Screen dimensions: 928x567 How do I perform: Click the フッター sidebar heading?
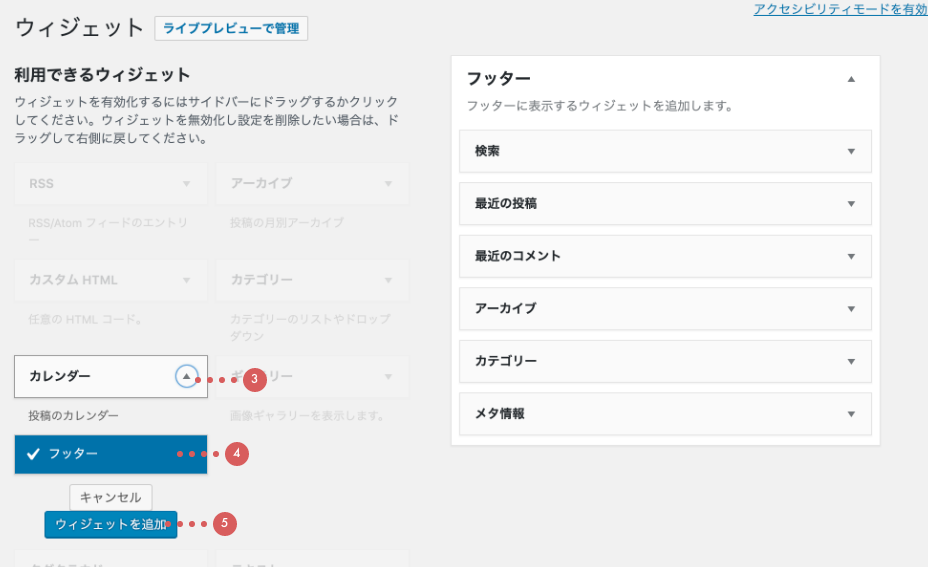tap(499, 79)
